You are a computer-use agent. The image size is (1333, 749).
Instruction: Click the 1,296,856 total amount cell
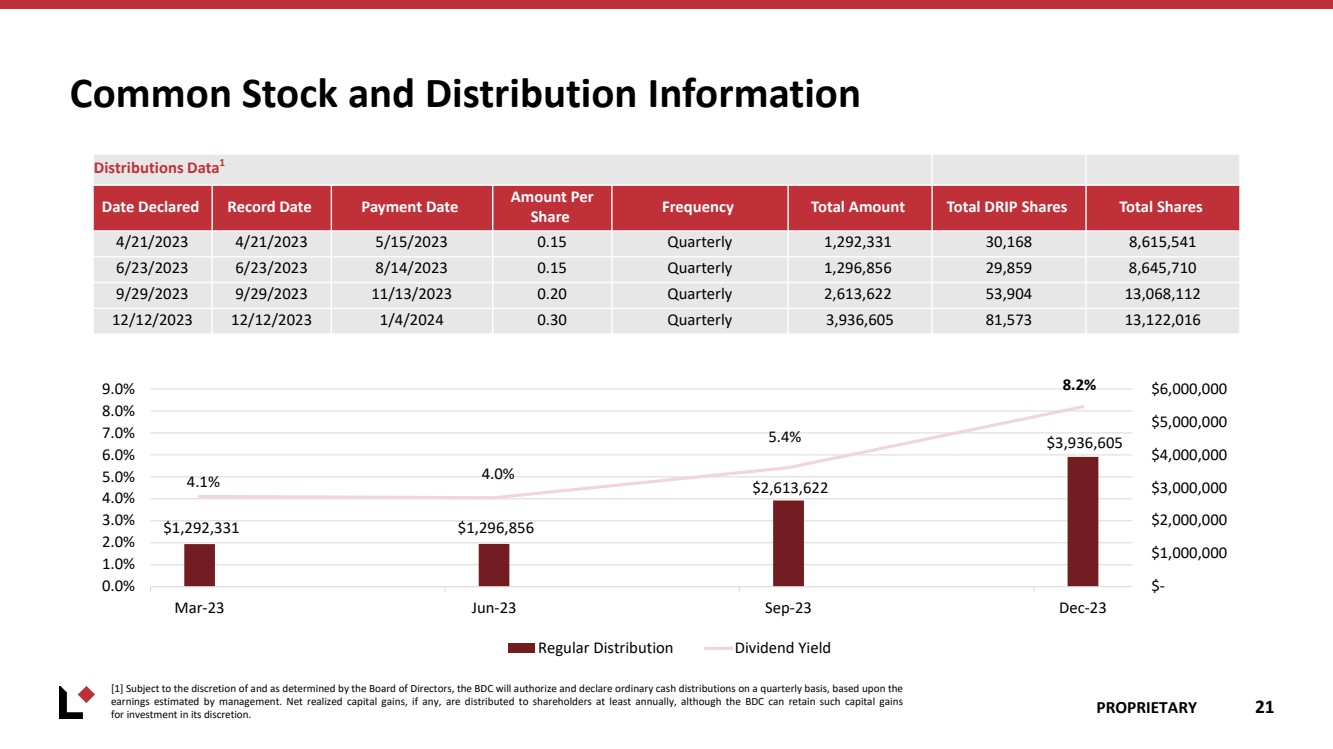(858, 269)
